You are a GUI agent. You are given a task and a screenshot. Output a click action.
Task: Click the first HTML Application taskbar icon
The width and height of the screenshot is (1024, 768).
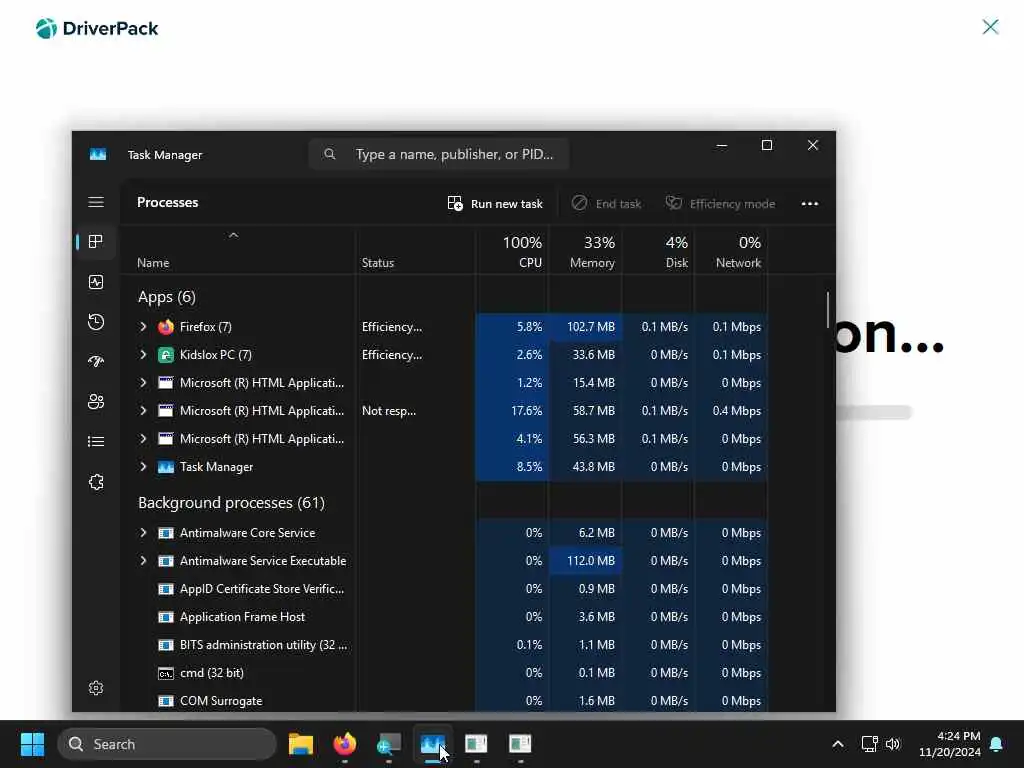point(476,744)
